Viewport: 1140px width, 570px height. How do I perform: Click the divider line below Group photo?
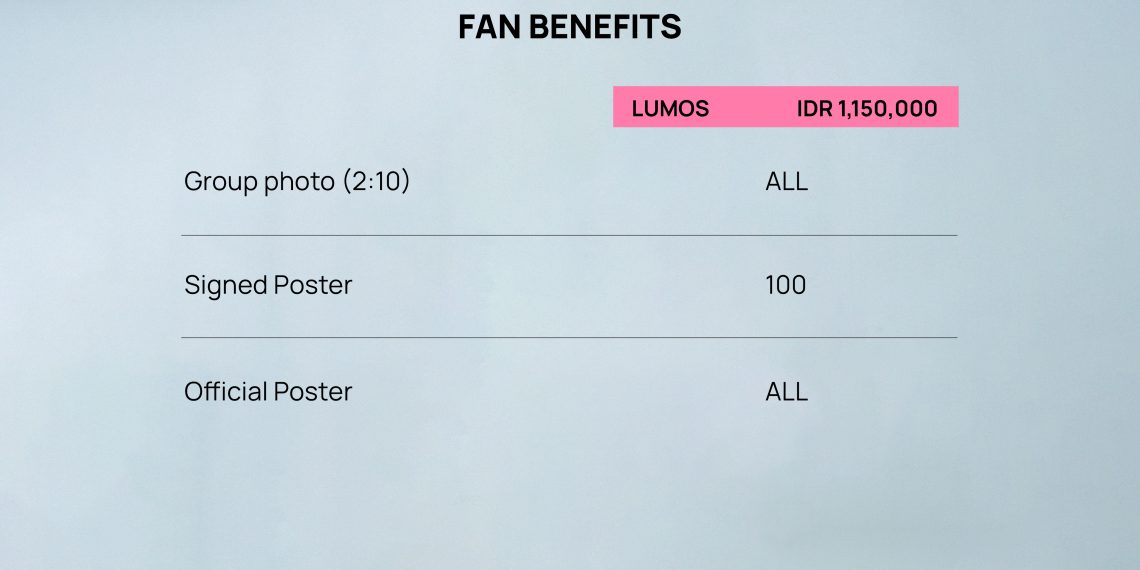569,236
